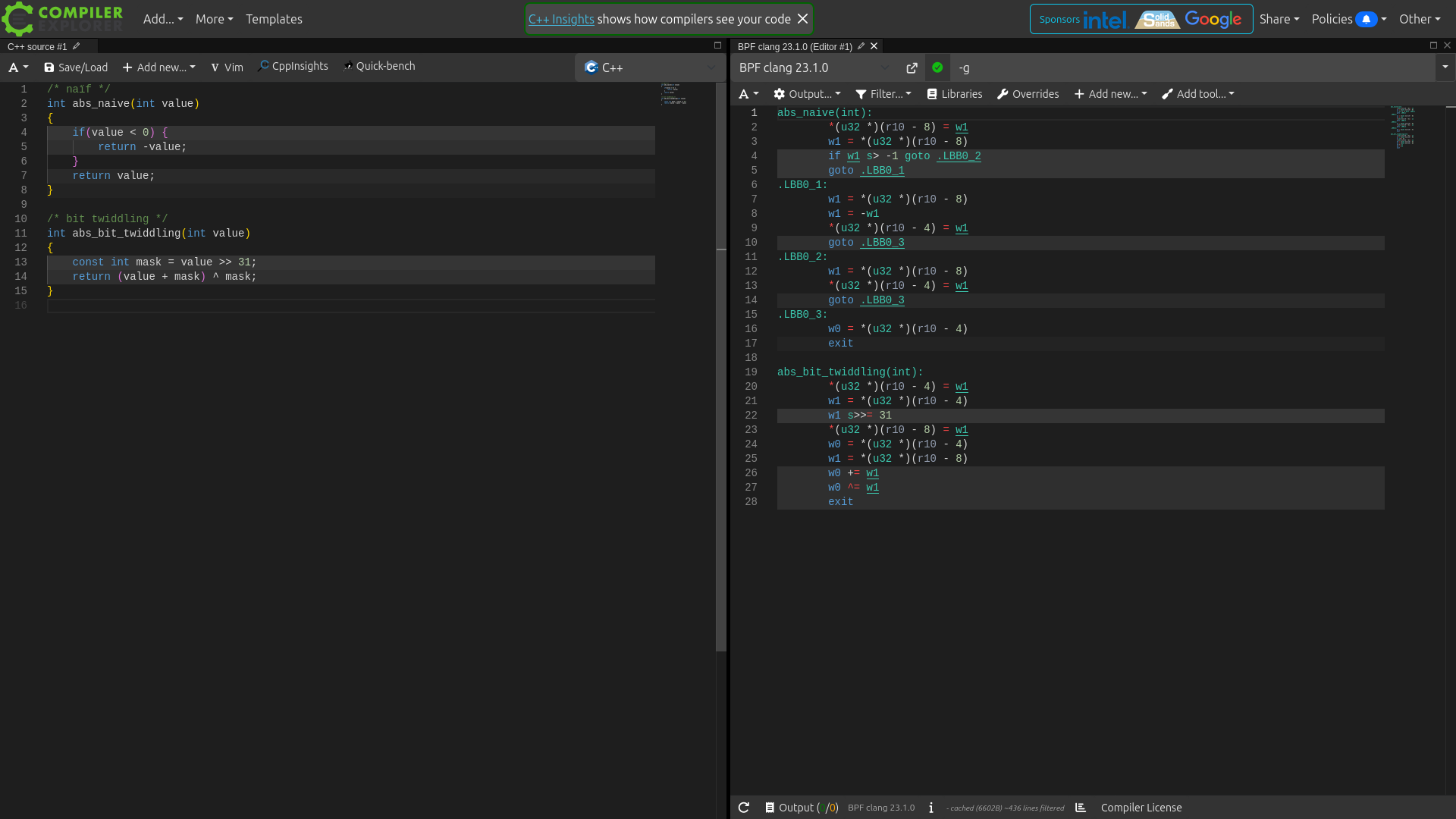Maximize the C++ source editor pane

point(717,45)
